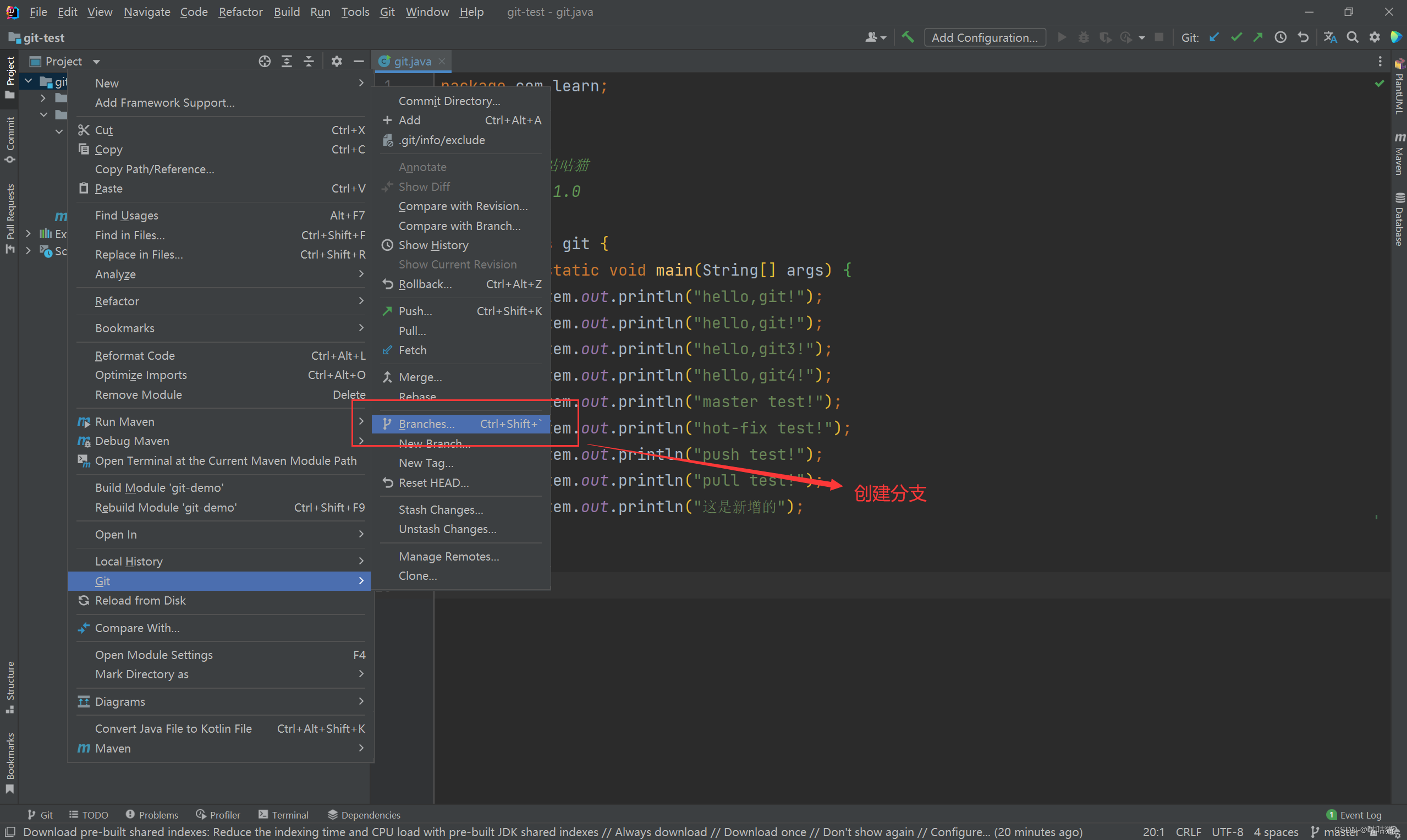This screenshot has width=1407, height=840.
Task: Expand the External Libraries tree node
Action: point(28,234)
